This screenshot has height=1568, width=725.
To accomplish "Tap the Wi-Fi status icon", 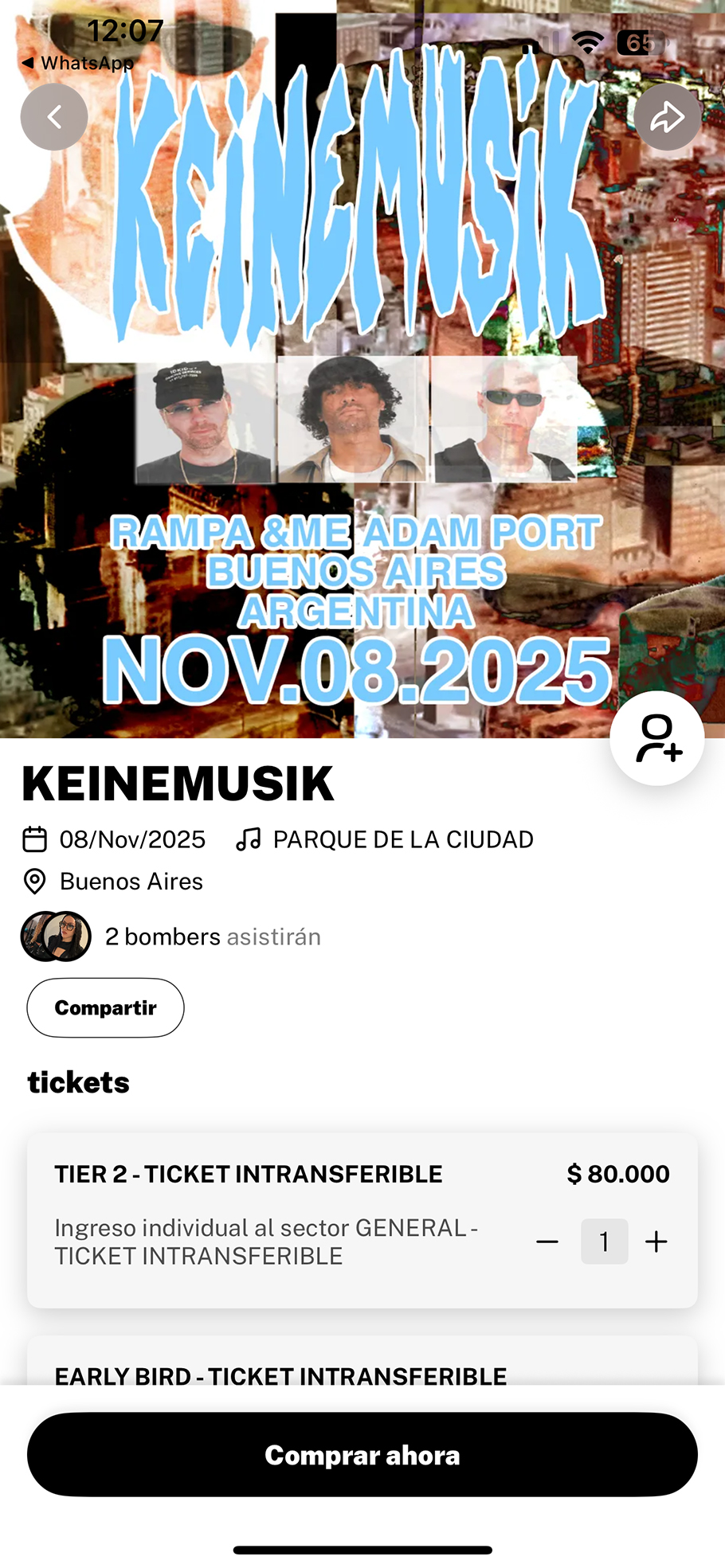I will pos(588,43).
